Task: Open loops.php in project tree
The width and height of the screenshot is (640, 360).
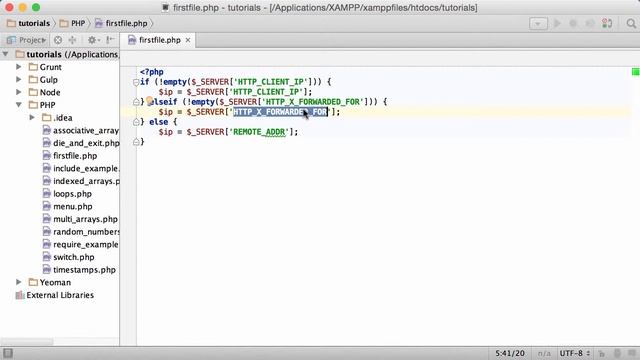Action: point(67,193)
